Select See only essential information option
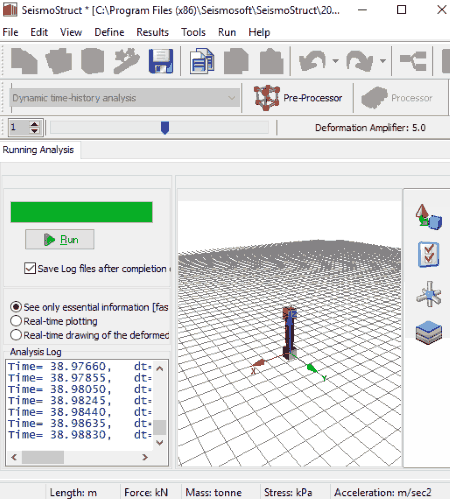Viewport: 450px width, 499px height. tap(16, 307)
